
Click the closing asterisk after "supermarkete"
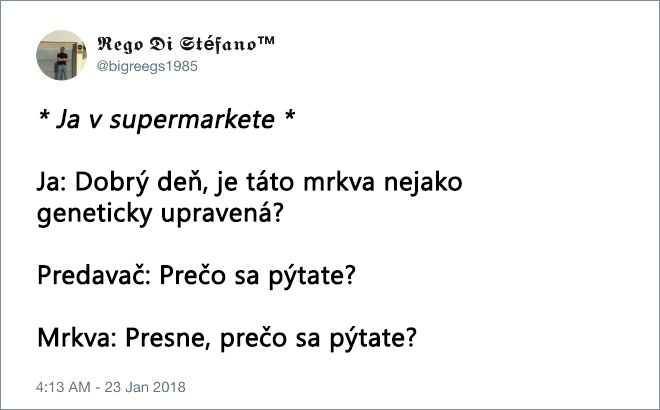(x=288, y=121)
